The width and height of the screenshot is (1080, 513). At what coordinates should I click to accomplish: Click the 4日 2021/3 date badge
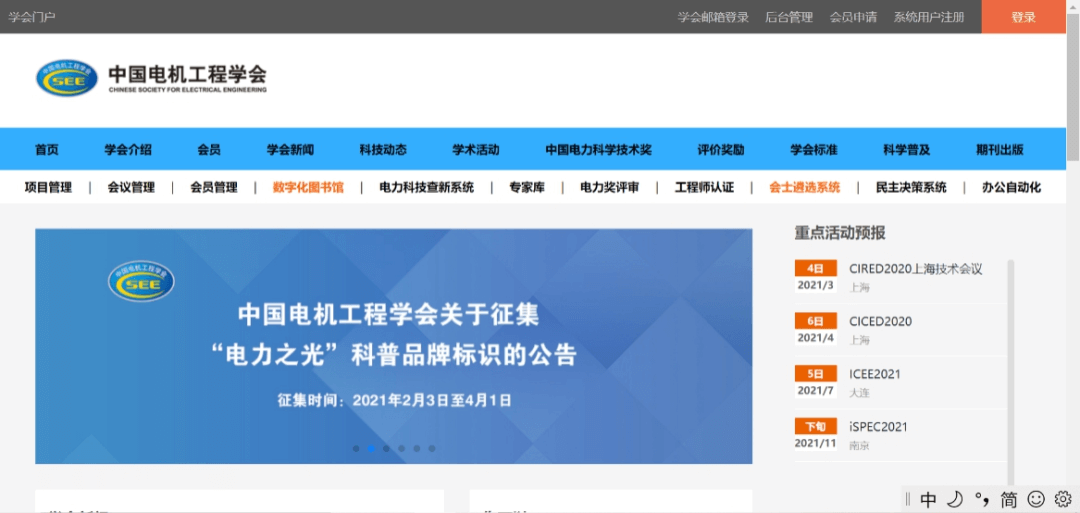pos(816,276)
